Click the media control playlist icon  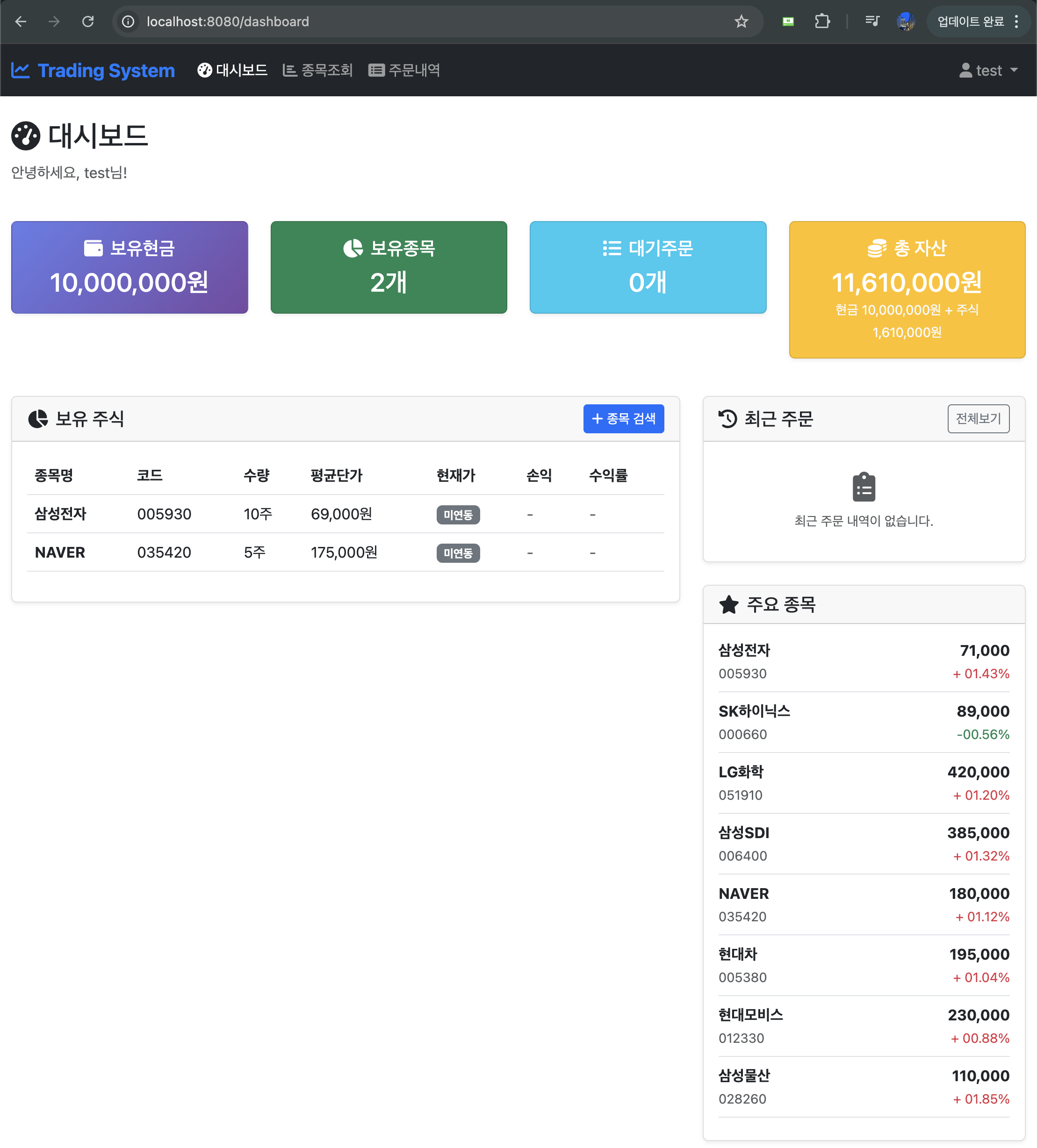pos(872,22)
